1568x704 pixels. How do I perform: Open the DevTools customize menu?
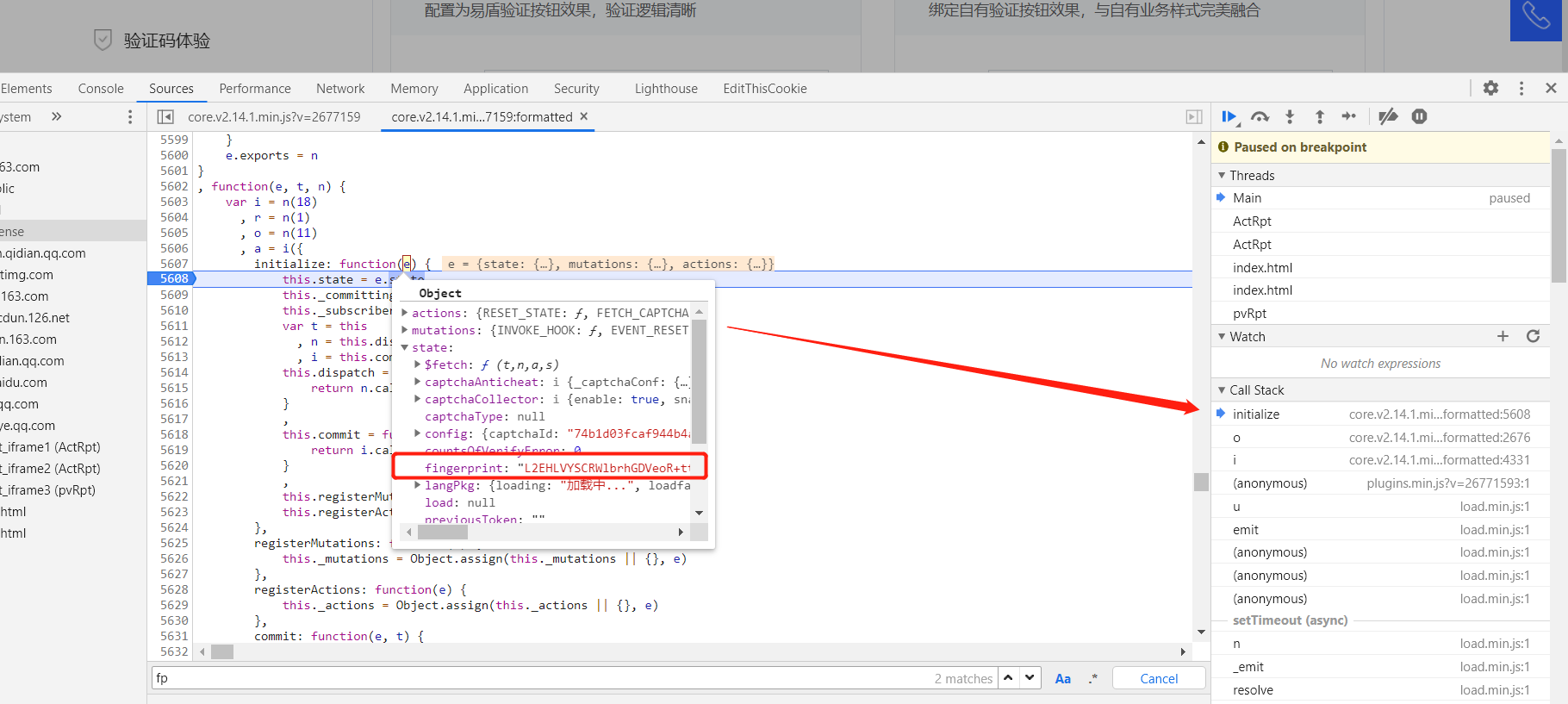point(1521,88)
